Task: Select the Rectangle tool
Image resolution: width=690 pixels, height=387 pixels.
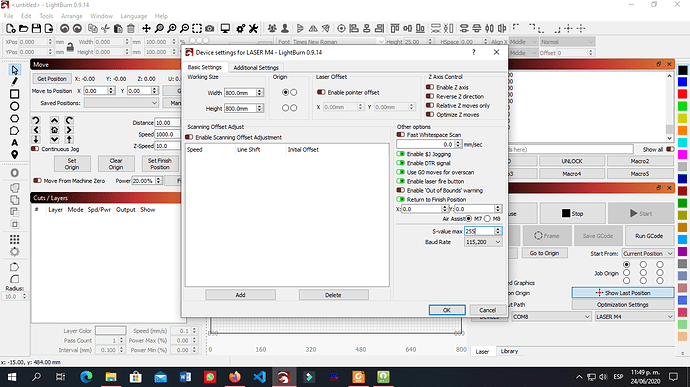Action: point(15,94)
